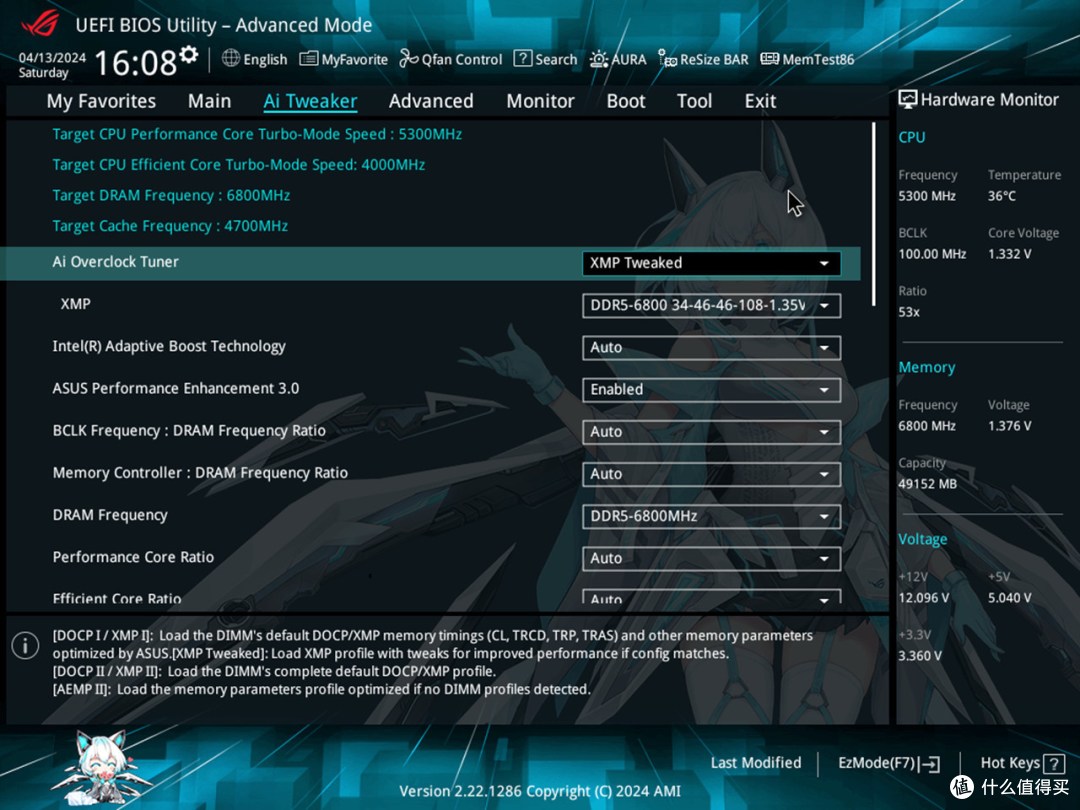
Task: Switch to Main tab
Action: click(209, 101)
